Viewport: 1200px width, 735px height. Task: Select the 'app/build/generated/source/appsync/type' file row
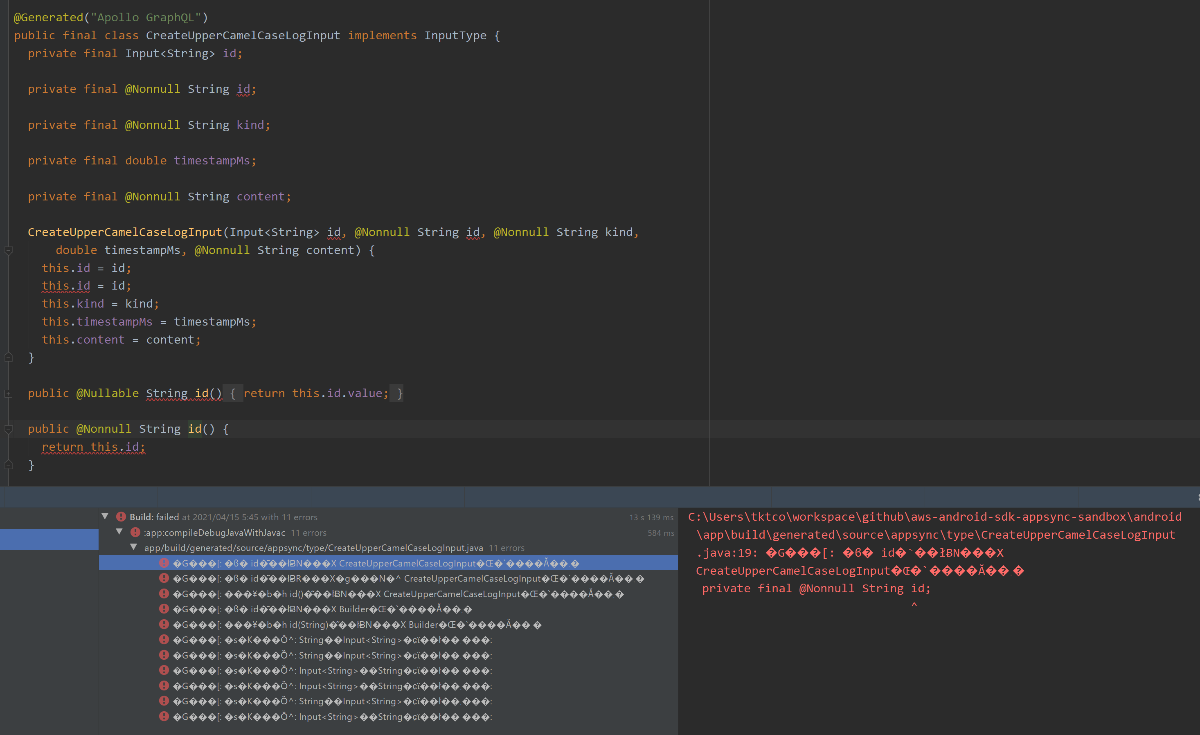click(388, 548)
